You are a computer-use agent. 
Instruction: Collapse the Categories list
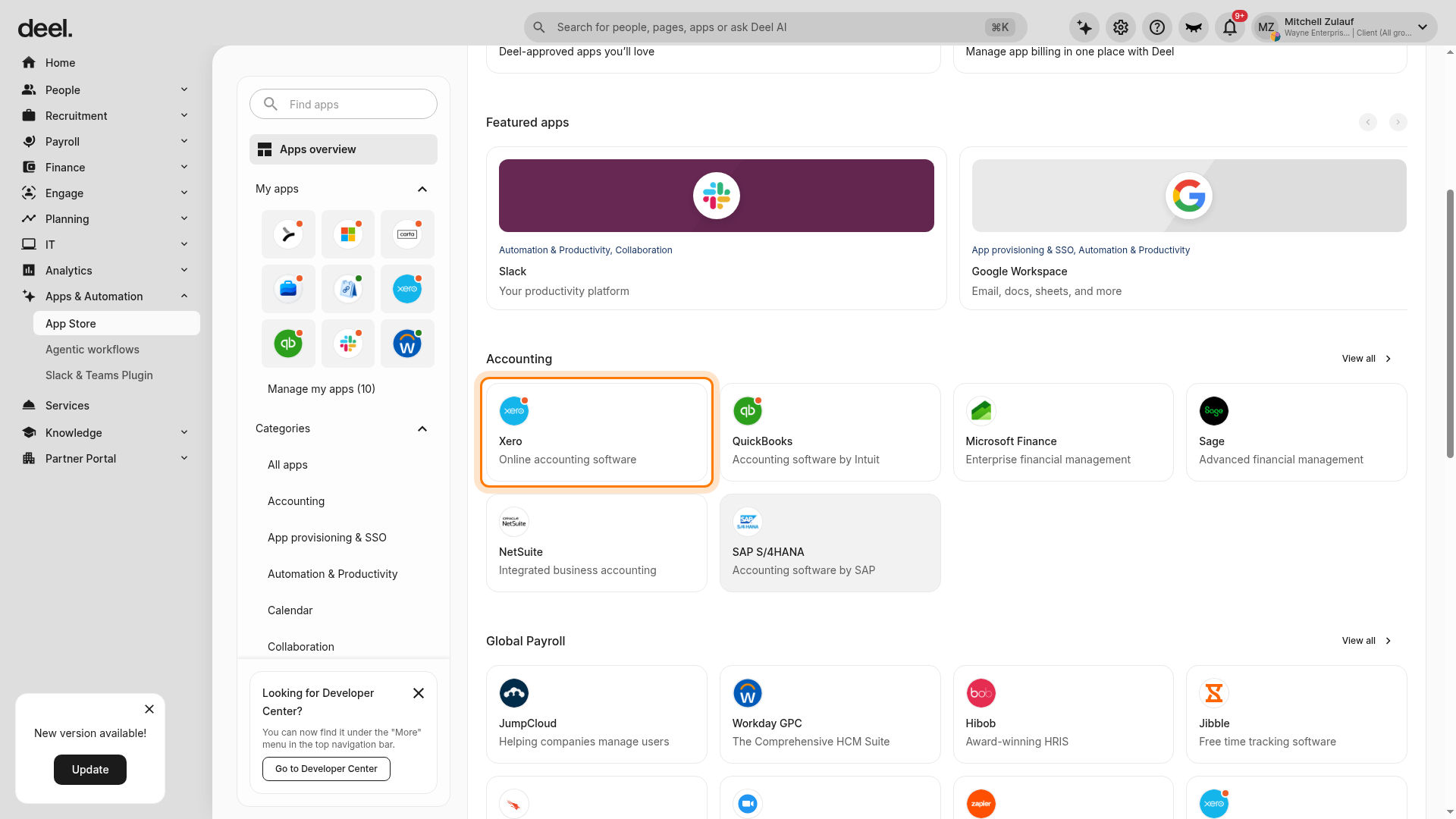422,428
